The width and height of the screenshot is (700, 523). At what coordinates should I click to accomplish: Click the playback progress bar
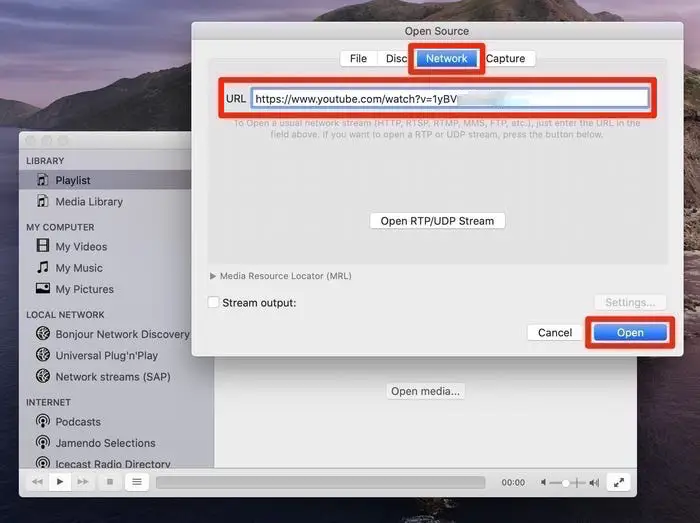click(320, 482)
